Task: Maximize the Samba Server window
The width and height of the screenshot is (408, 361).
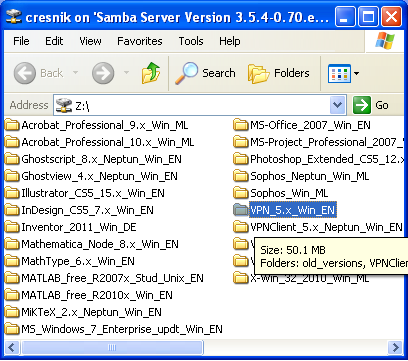Action: coord(368,16)
